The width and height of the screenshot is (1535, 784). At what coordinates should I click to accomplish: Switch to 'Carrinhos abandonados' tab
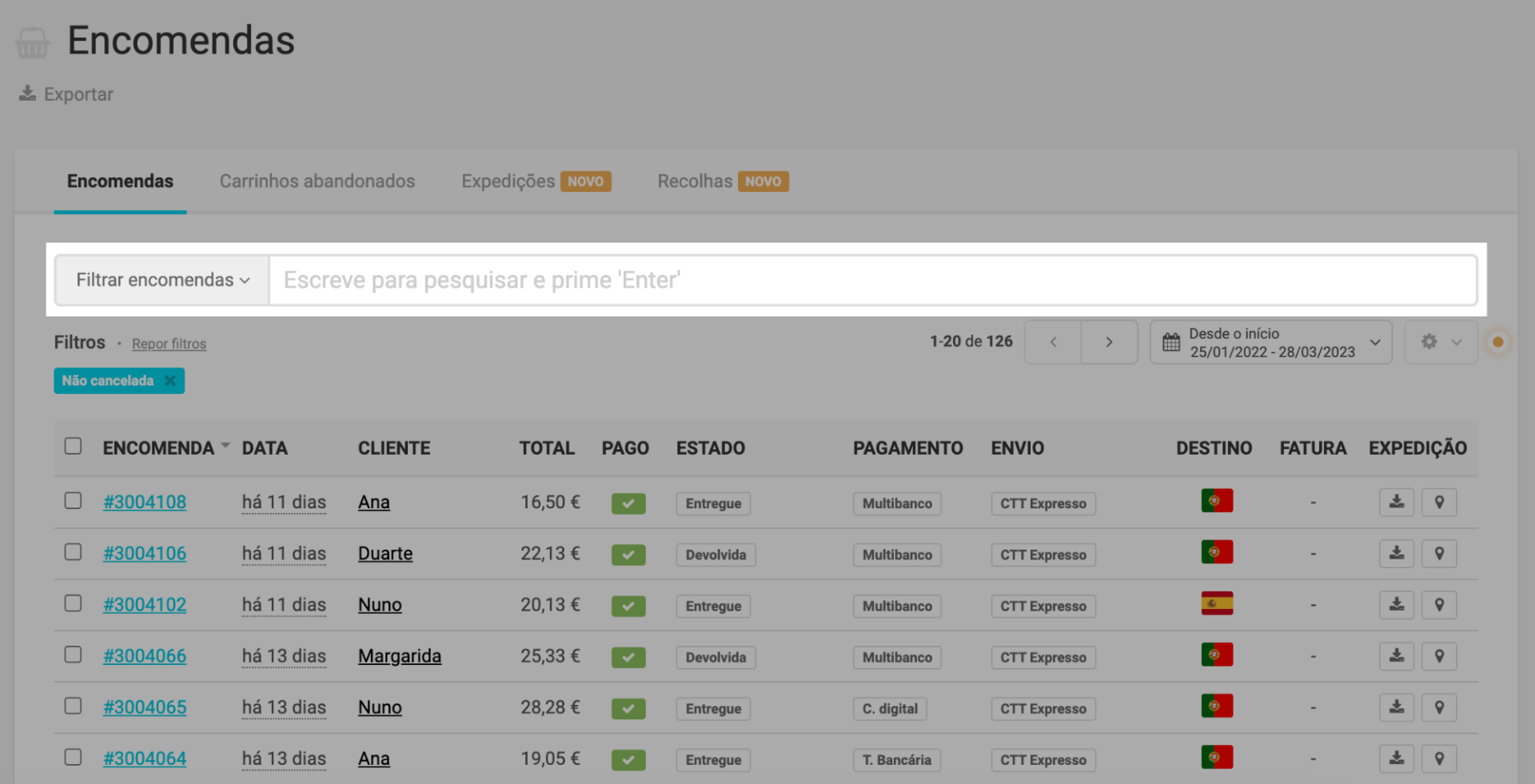pos(317,181)
